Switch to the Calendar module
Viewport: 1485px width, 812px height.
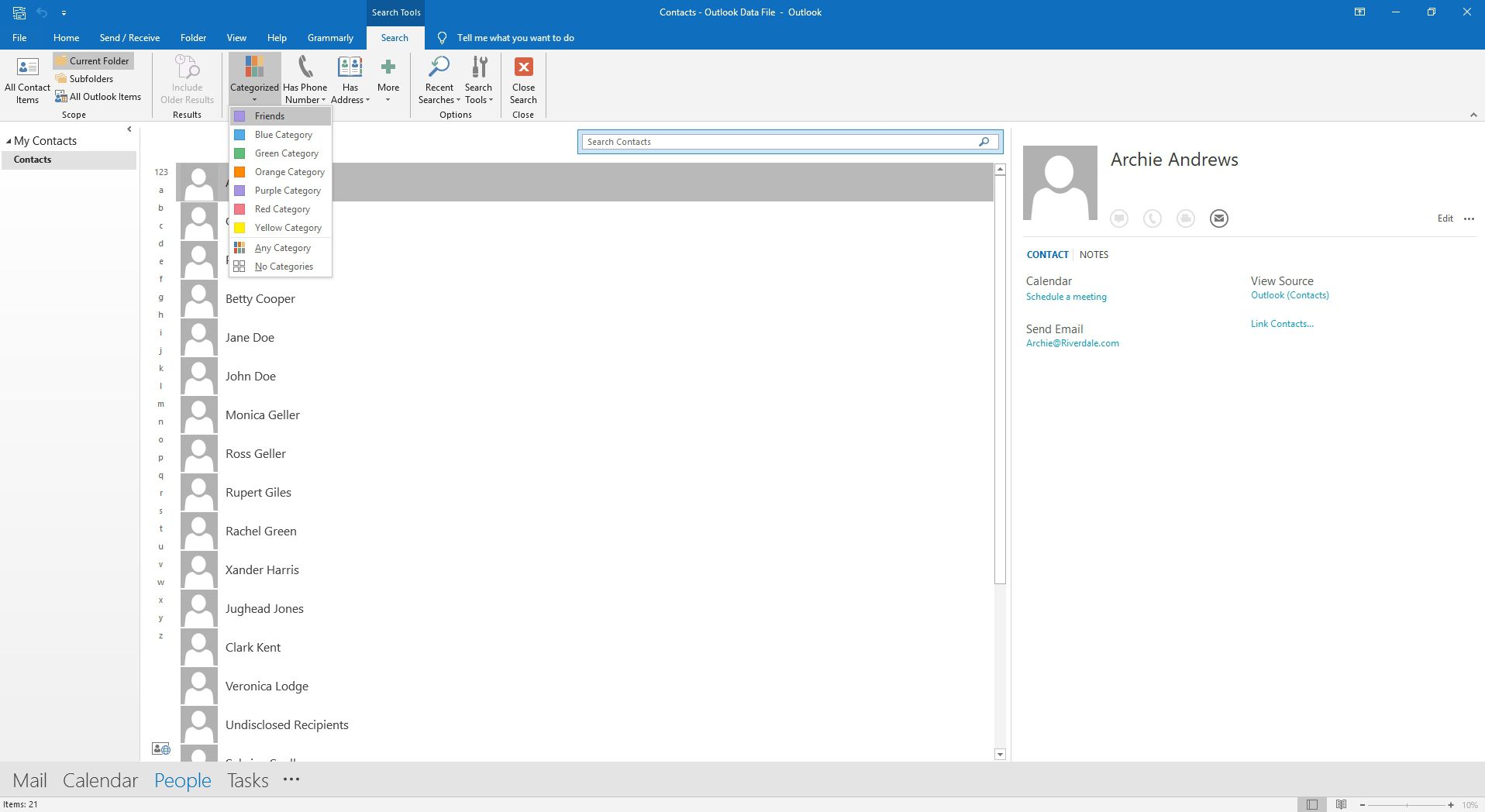click(100, 780)
